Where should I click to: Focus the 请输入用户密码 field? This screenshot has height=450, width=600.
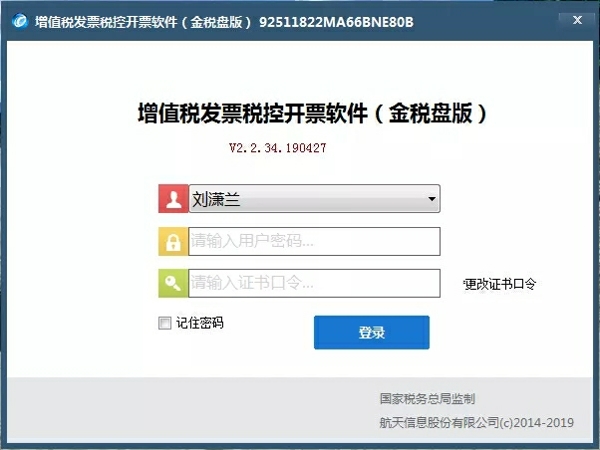pyautogui.click(x=314, y=241)
